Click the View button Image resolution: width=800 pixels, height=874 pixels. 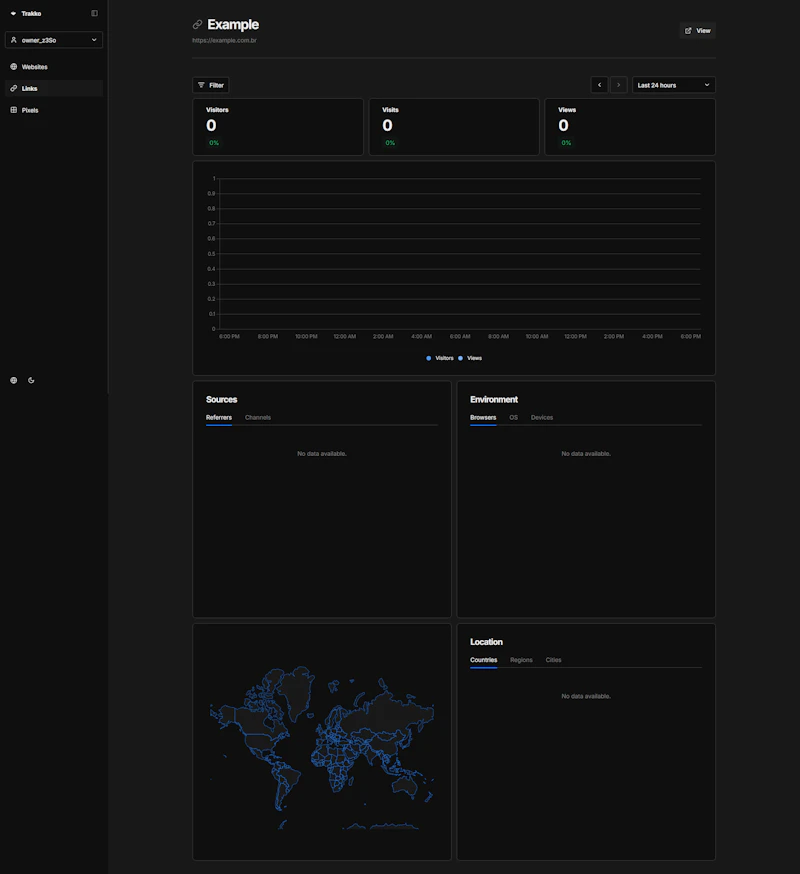pos(697,31)
